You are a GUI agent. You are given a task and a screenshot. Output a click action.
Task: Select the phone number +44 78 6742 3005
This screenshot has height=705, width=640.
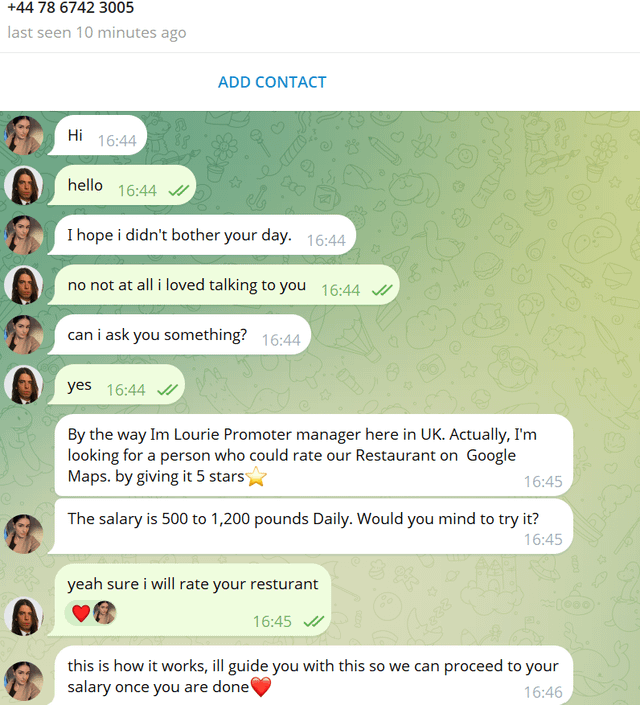coord(71,7)
